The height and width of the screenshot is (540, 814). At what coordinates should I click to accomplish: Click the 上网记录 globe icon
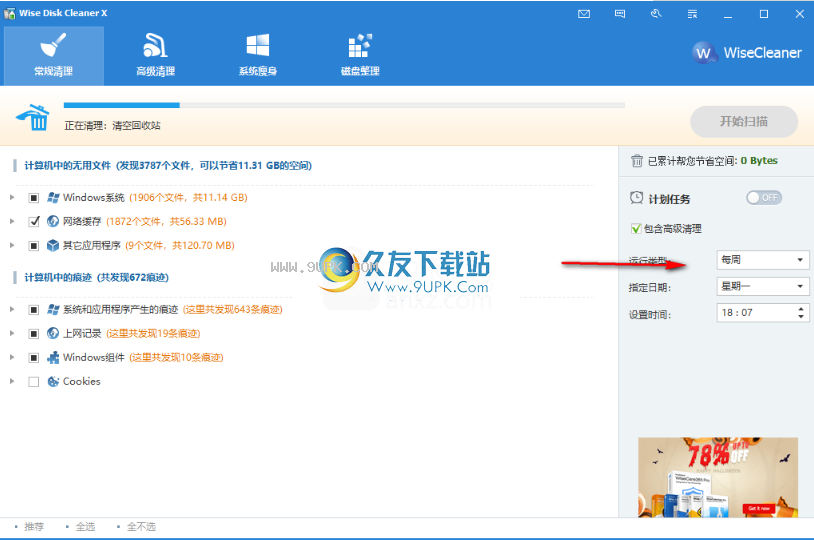click(53, 333)
